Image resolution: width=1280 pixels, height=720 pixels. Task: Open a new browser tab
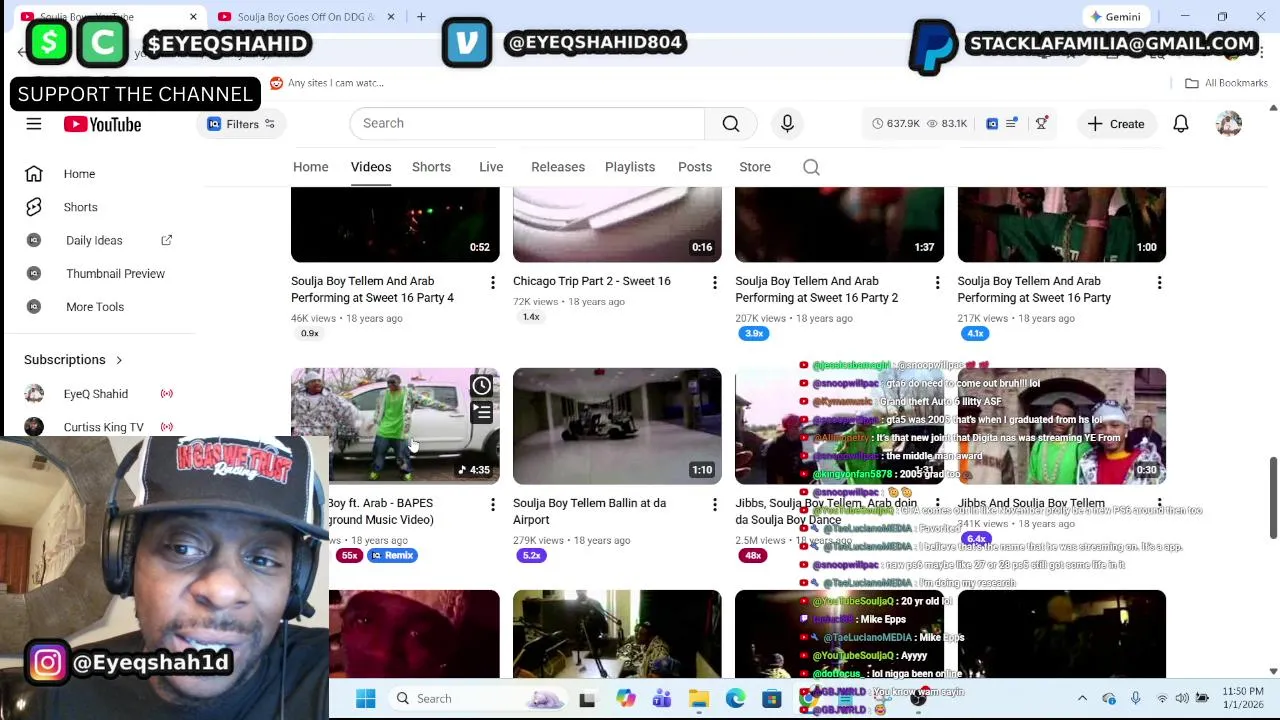(421, 17)
